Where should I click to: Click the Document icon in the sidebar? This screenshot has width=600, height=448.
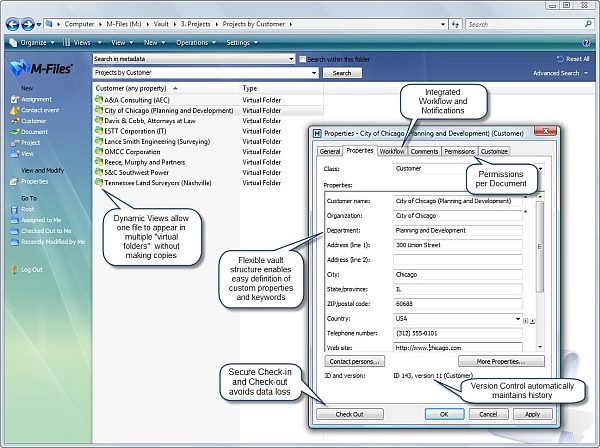coord(15,132)
